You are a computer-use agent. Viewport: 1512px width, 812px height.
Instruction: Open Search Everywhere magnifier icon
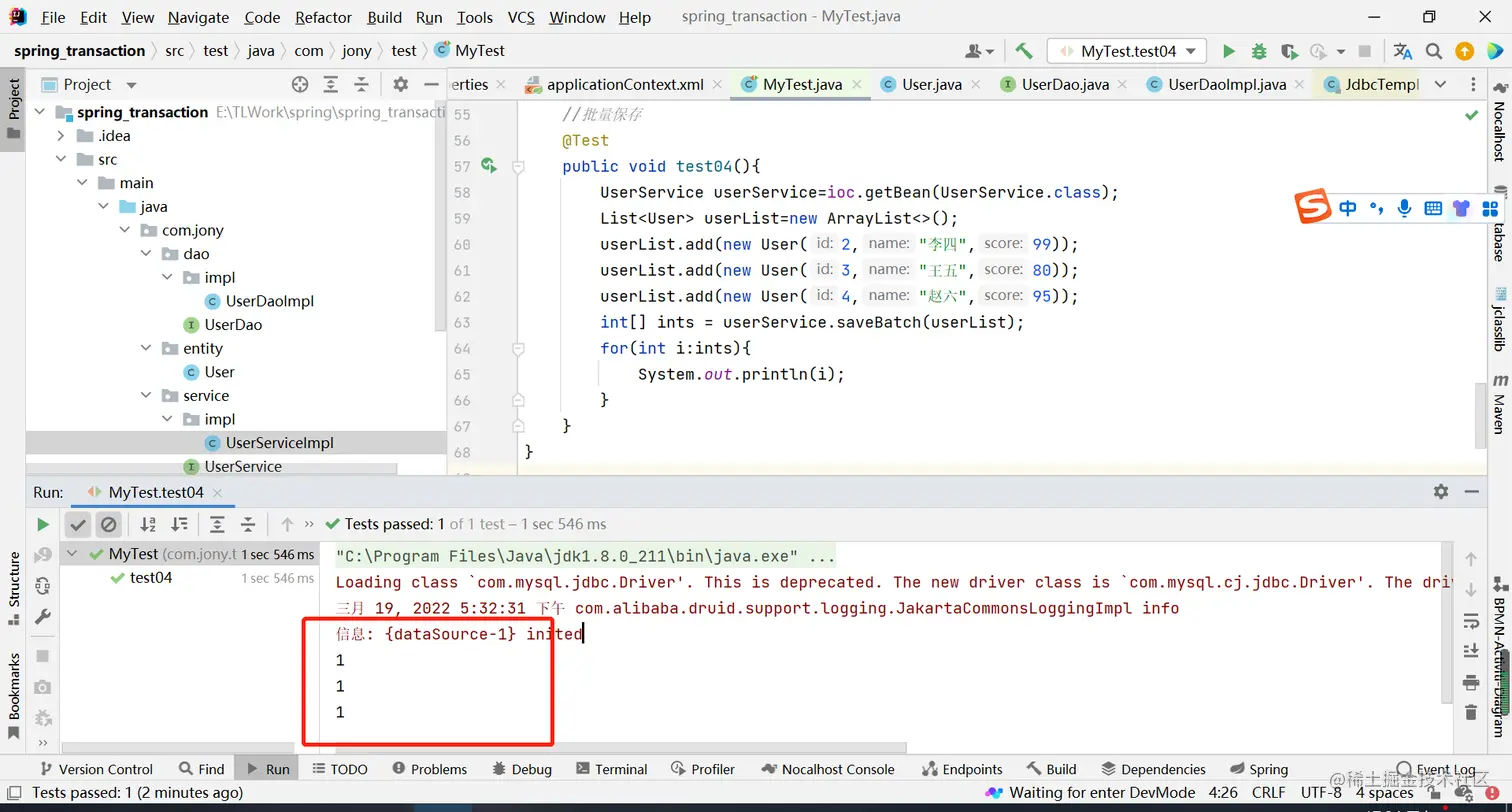[x=1434, y=51]
